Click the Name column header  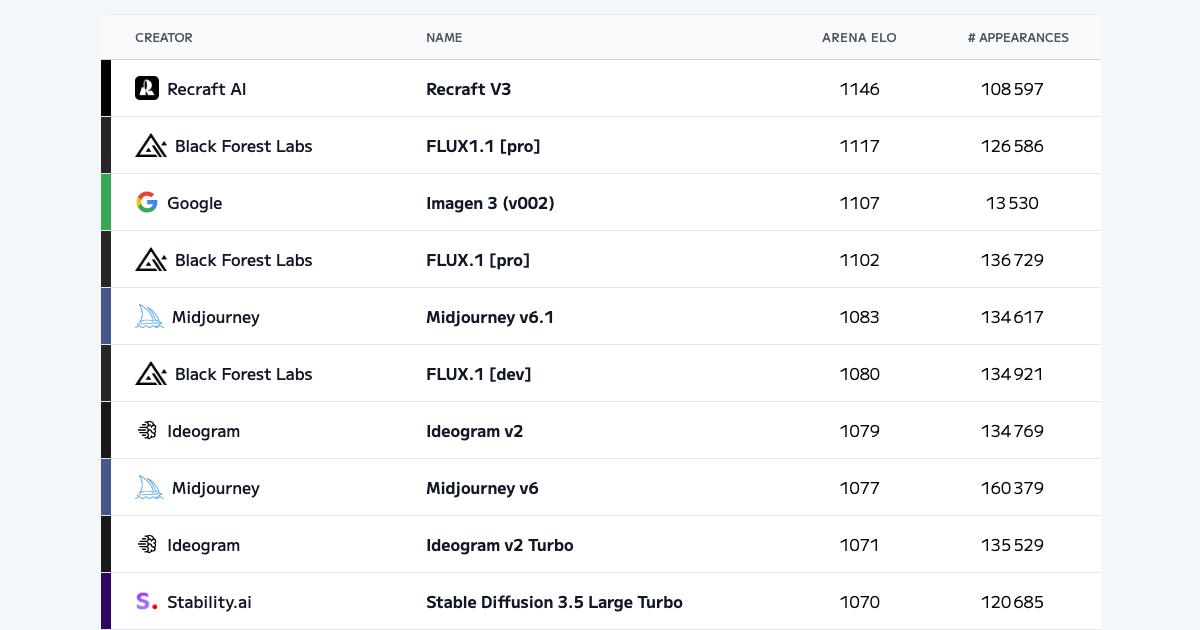tap(444, 38)
